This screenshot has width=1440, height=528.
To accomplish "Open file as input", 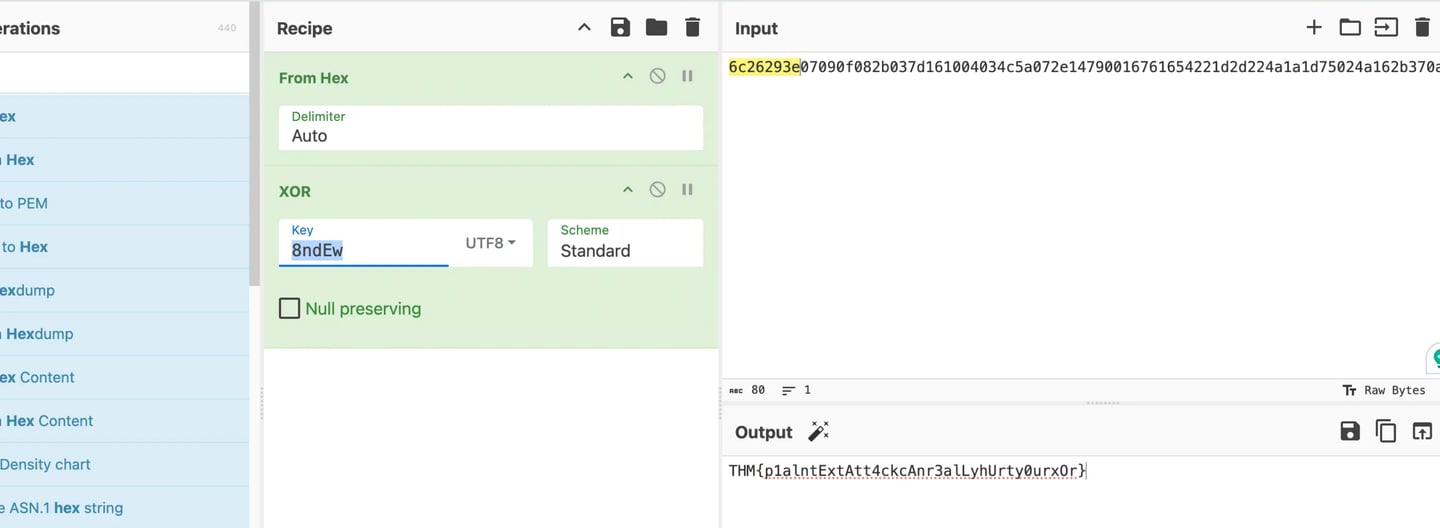I will 1386,28.
